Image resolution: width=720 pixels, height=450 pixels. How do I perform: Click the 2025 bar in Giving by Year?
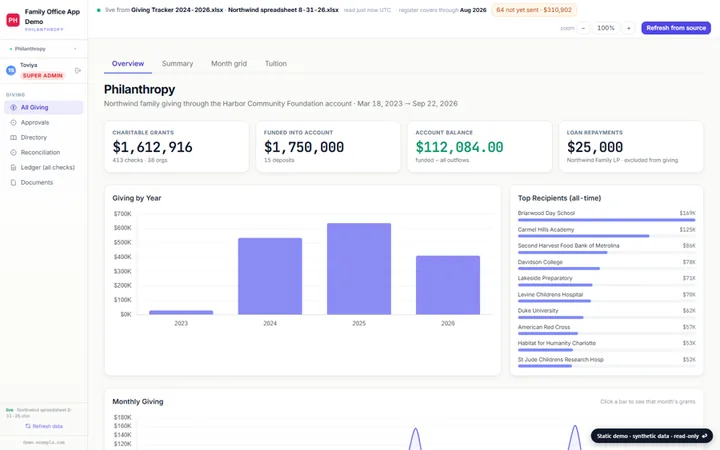pyautogui.click(x=359, y=269)
